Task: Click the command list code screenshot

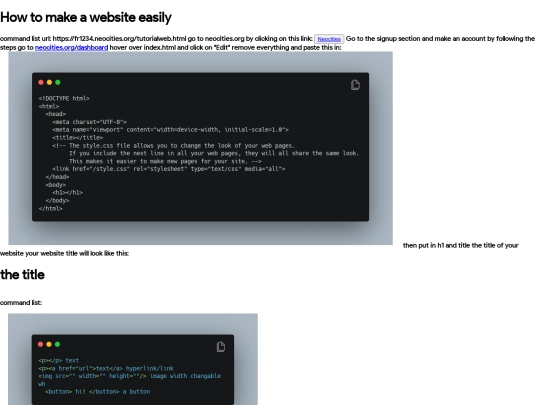Action: coord(133,359)
